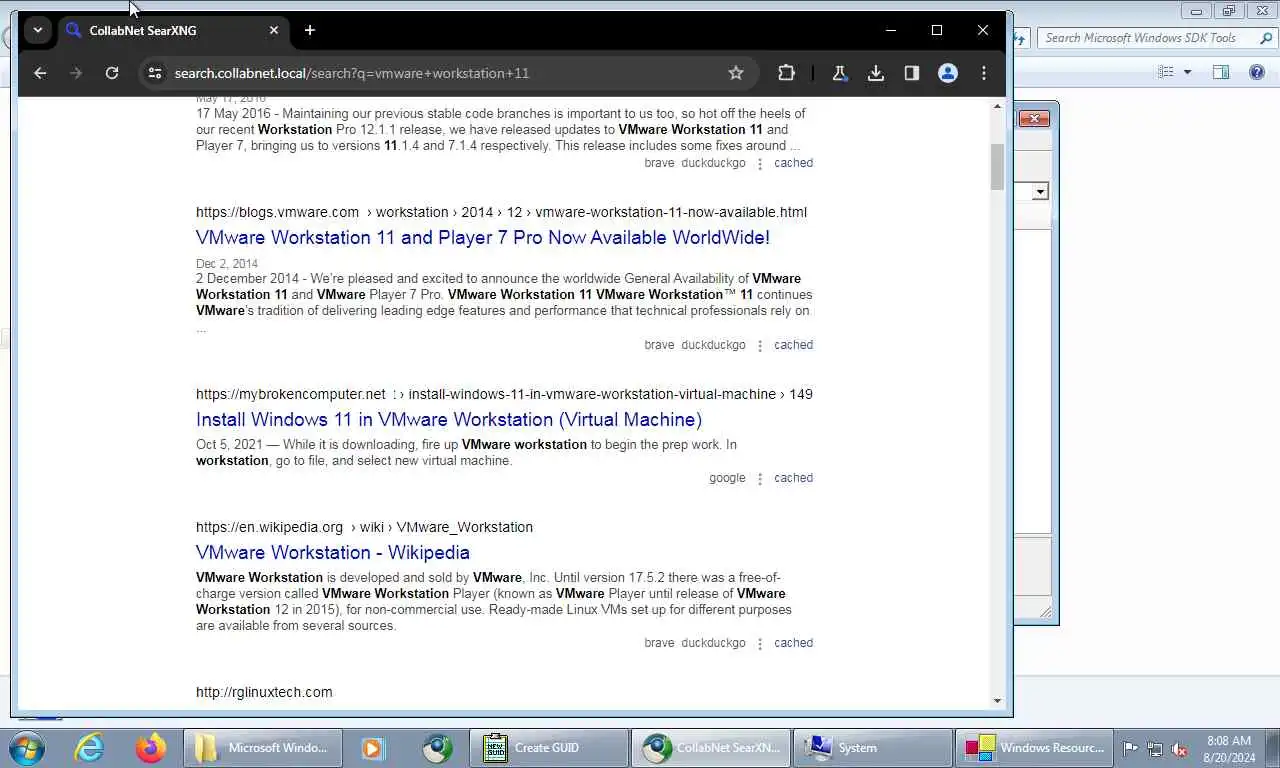
Task: Click the vertical scrollbar thumb
Action: click(x=997, y=167)
